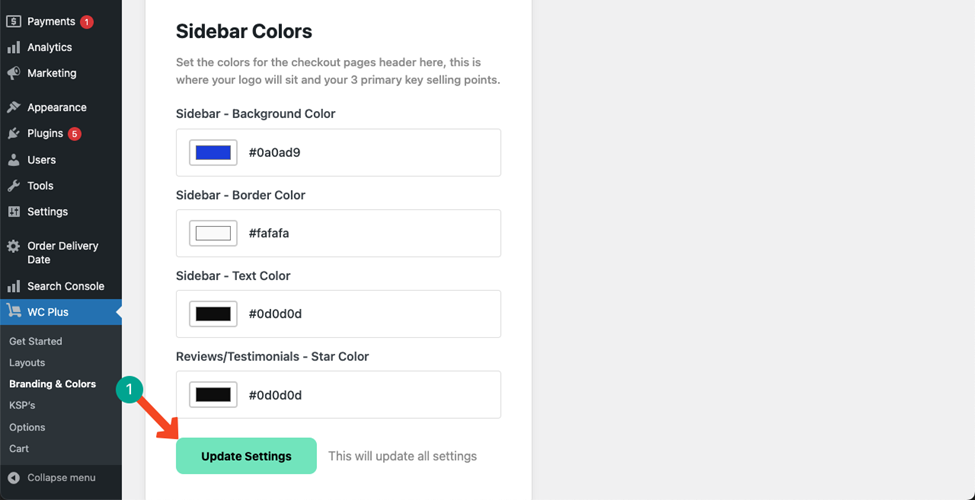Click the Payments dollar icon
The image size is (975, 500).
[14, 21]
